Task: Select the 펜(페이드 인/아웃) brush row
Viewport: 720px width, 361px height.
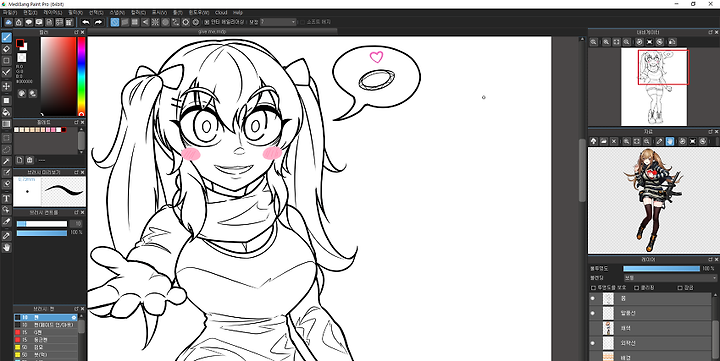Action: tap(46, 325)
